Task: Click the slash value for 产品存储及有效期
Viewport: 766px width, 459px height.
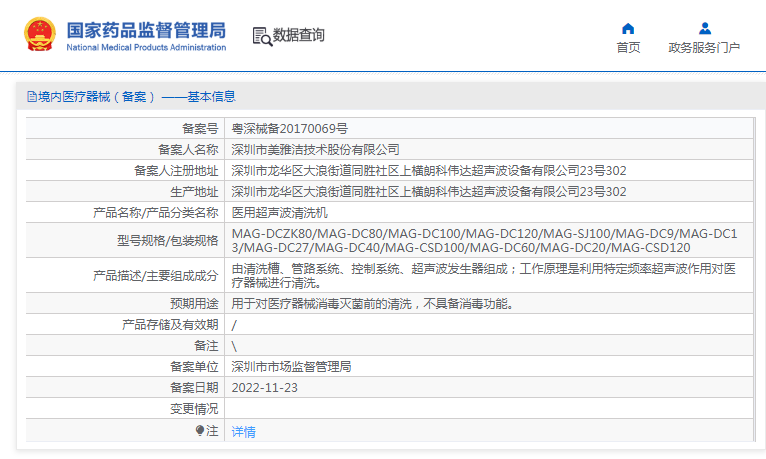Action: point(234,325)
